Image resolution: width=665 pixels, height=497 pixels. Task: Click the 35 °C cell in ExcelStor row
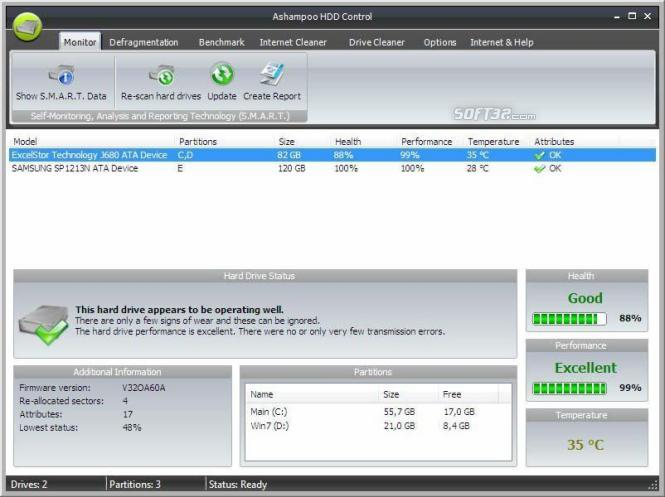478,155
